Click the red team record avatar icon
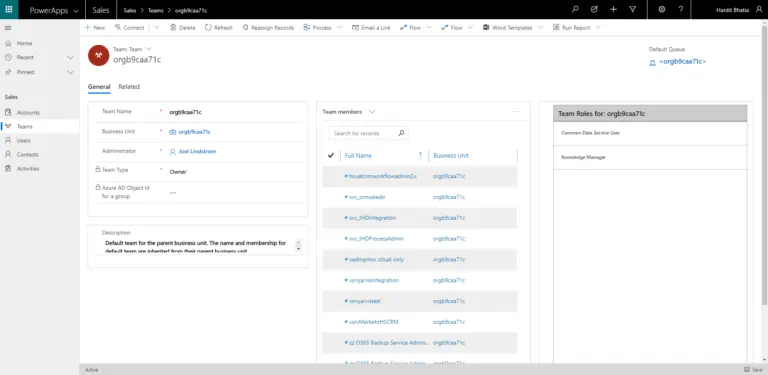 [98, 55]
